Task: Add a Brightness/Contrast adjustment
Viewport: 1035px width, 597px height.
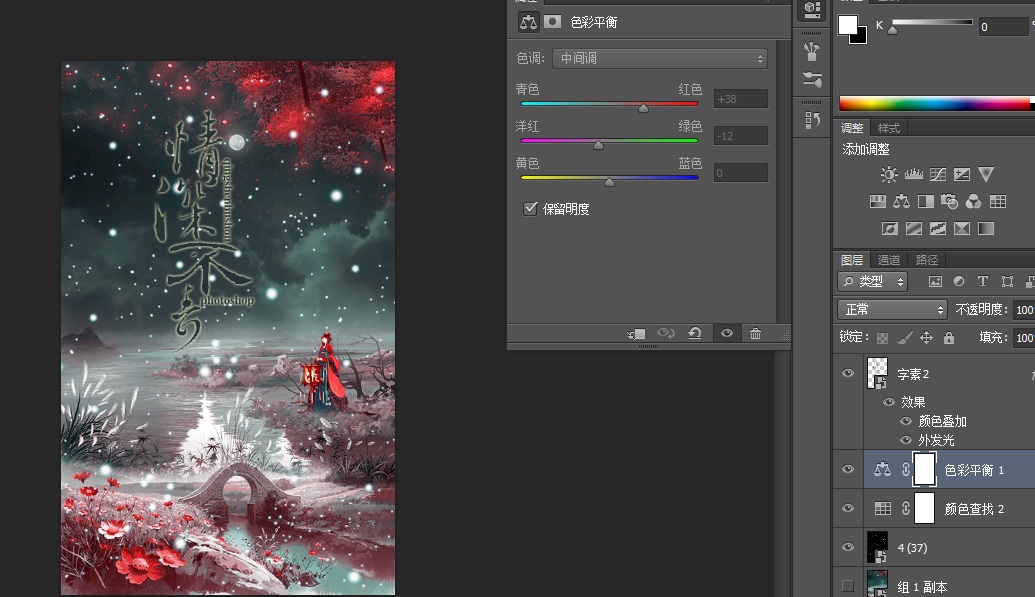Action: click(889, 174)
